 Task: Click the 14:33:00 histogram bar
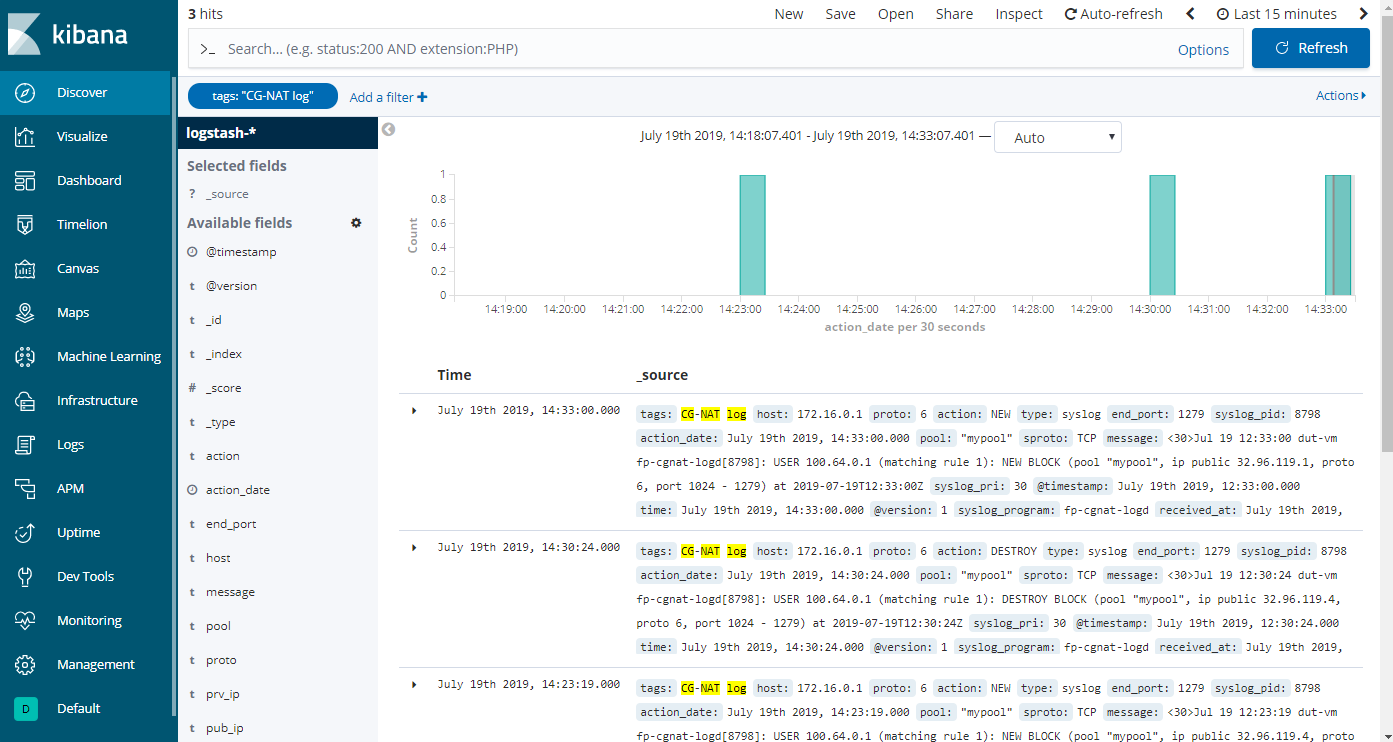[x=1338, y=235]
